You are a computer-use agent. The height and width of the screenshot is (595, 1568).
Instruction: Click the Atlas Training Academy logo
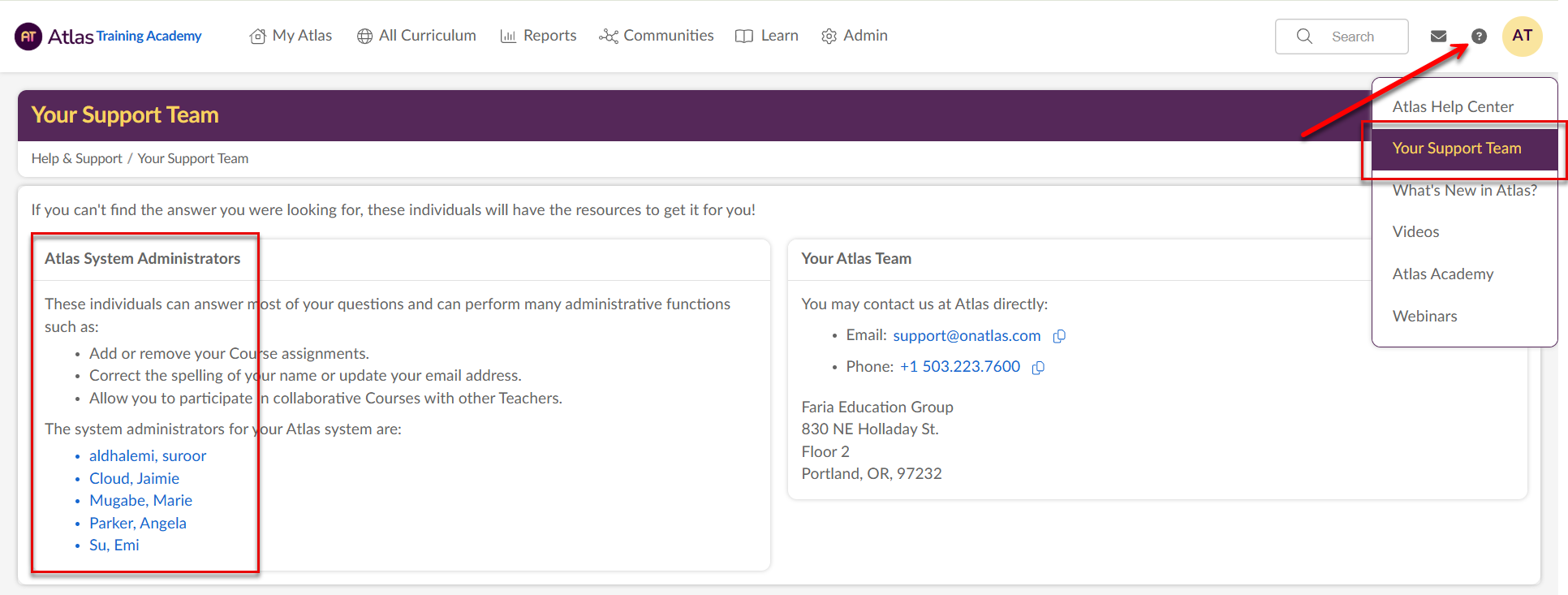pyautogui.click(x=108, y=37)
